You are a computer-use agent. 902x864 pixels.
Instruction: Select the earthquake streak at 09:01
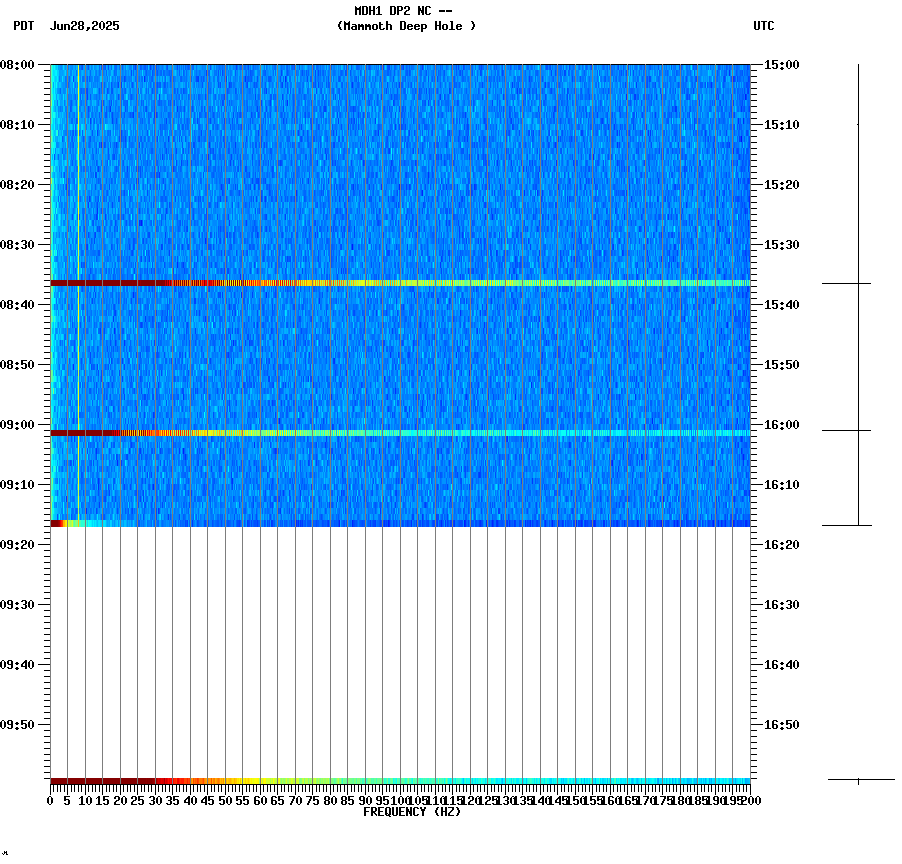300,432
